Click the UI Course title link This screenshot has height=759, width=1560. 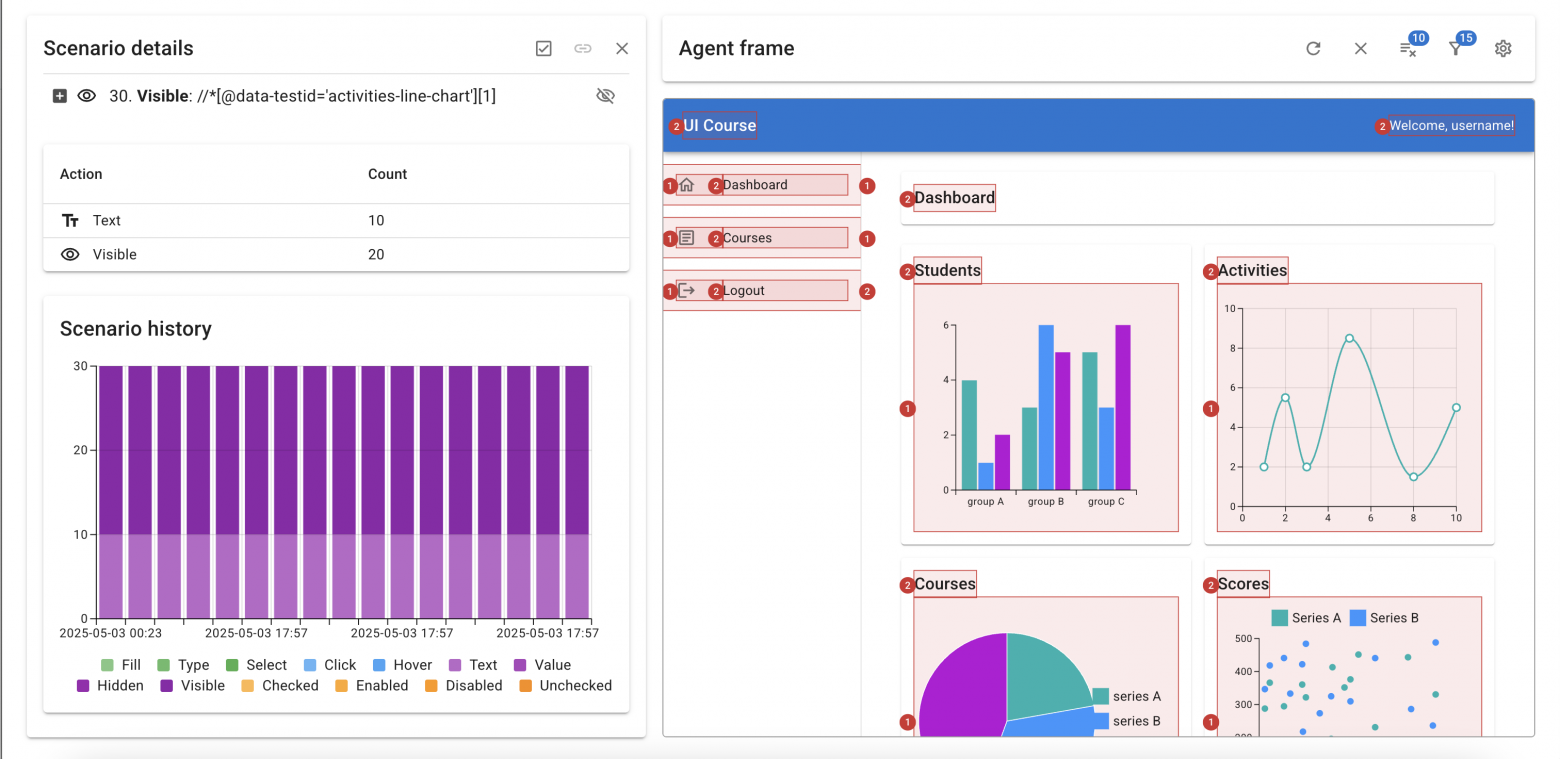pyautogui.click(x=719, y=126)
